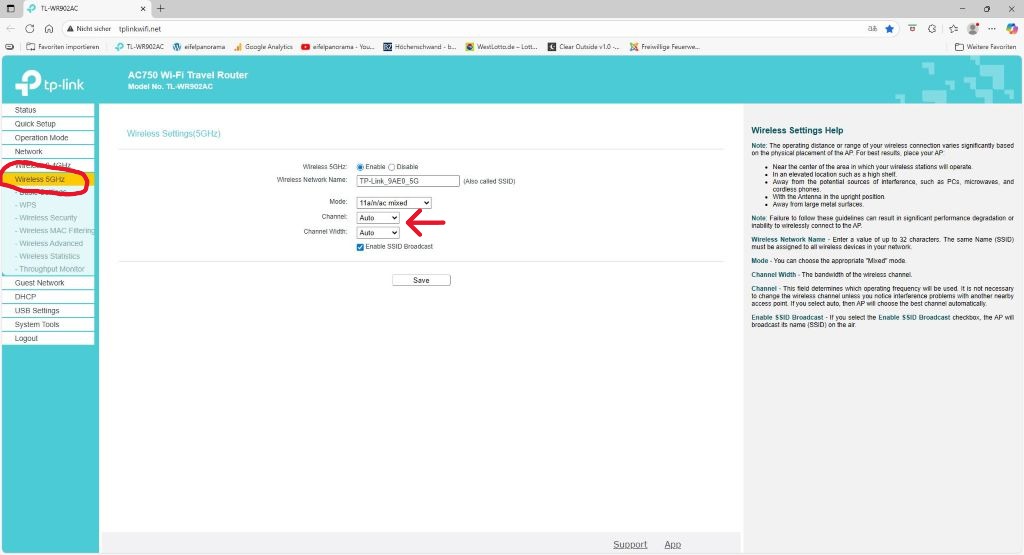Image resolution: width=1024 pixels, height=555 pixels.
Task: Toggle the Enable SSID Broadcast checkbox
Action: tap(361, 246)
